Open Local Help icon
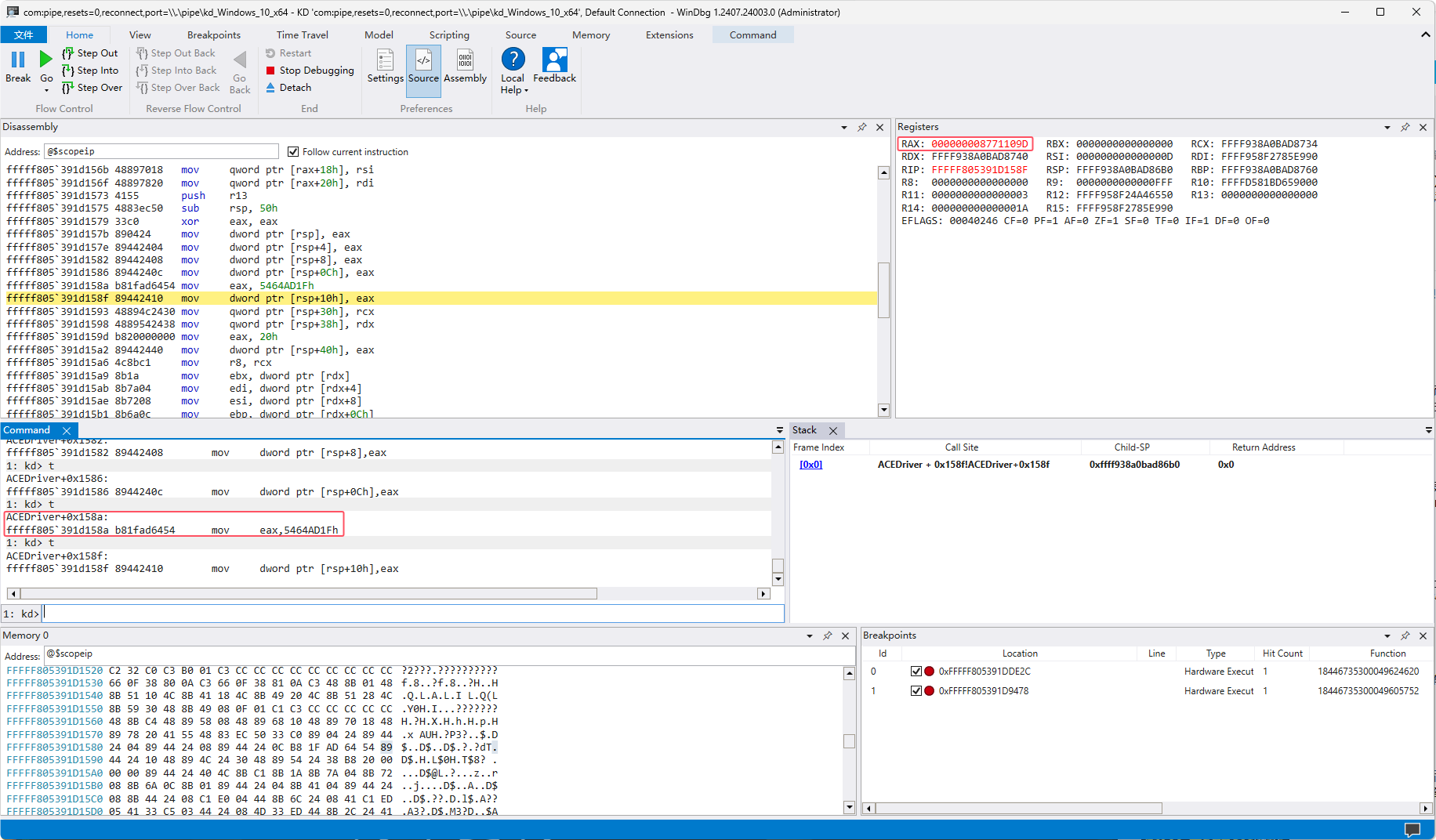1436x840 pixels. (x=513, y=60)
